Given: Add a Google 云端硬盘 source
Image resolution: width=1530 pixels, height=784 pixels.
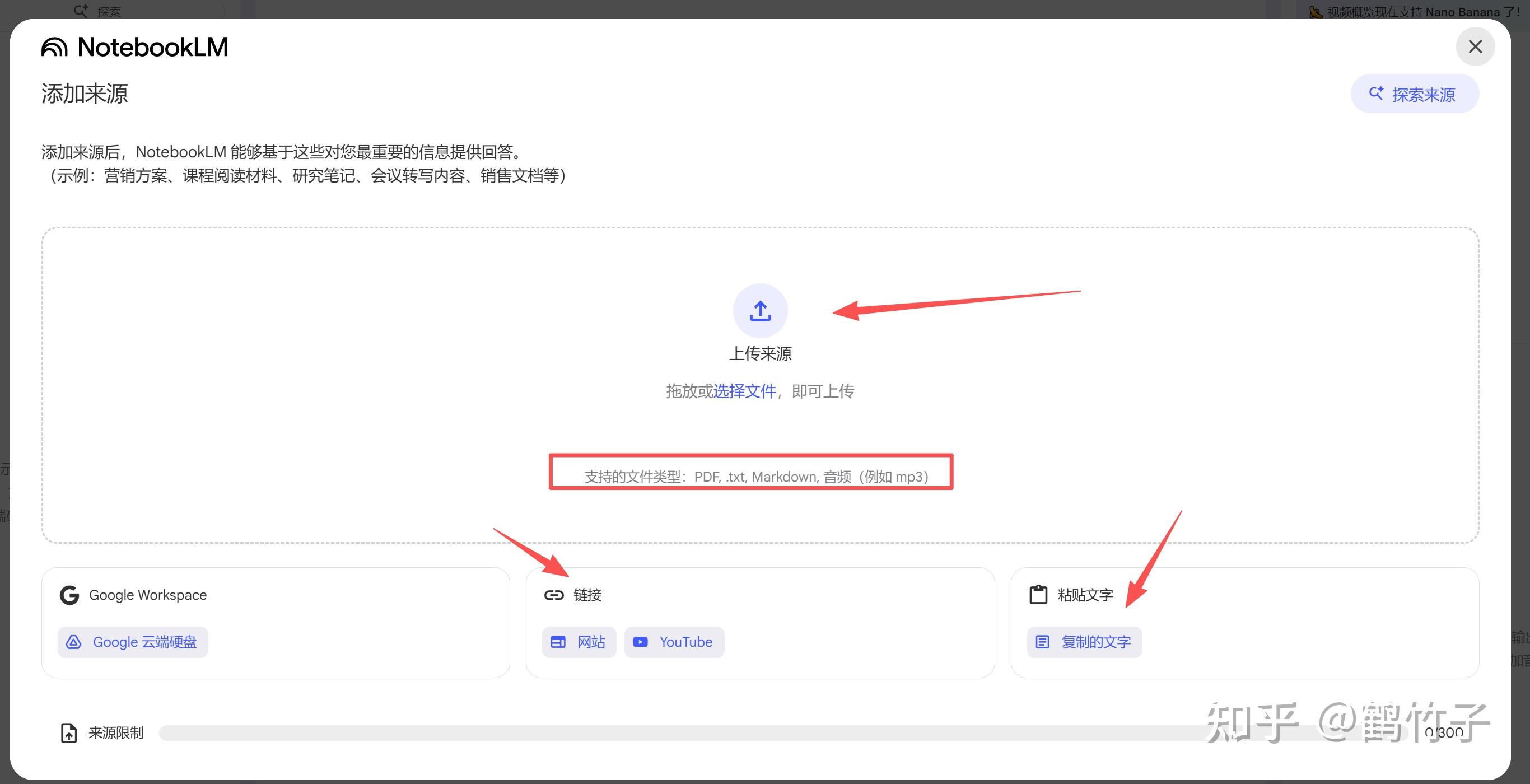Looking at the screenshot, I should click(x=133, y=642).
